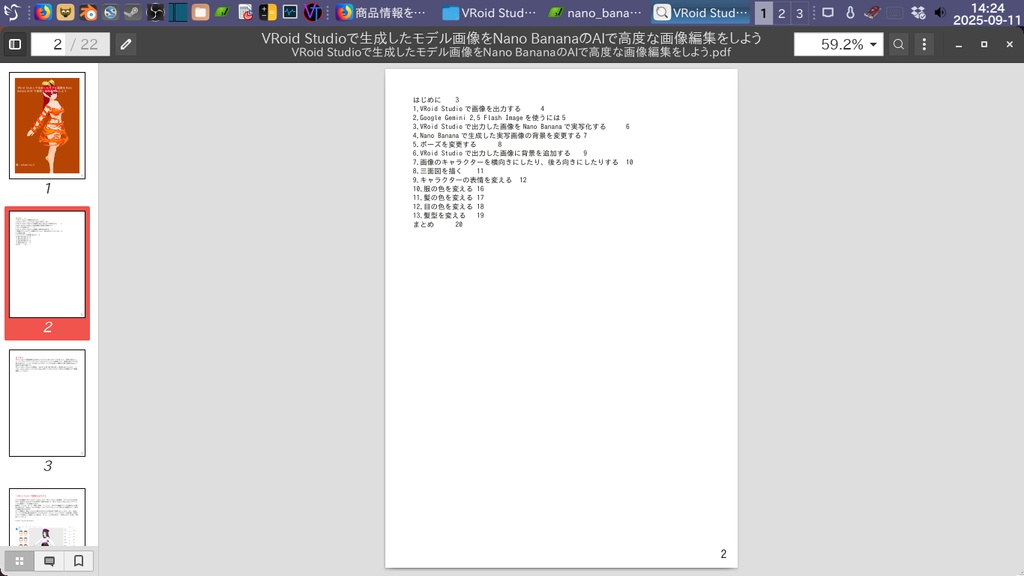Viewport: 1024px width, 576px height.
Task: Open the vertical three-dot options menu
Action: [923, 44]
